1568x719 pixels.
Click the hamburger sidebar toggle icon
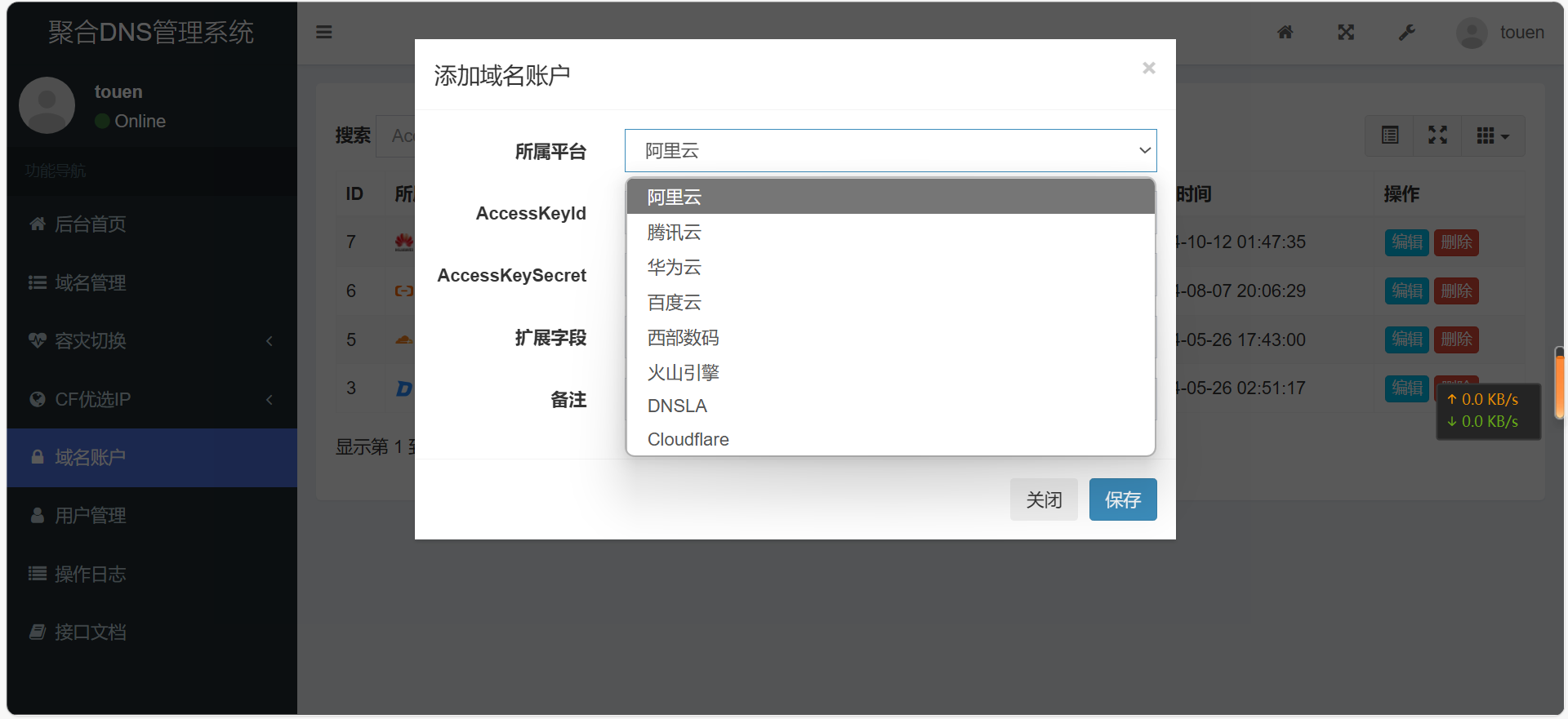click(324, 32)
